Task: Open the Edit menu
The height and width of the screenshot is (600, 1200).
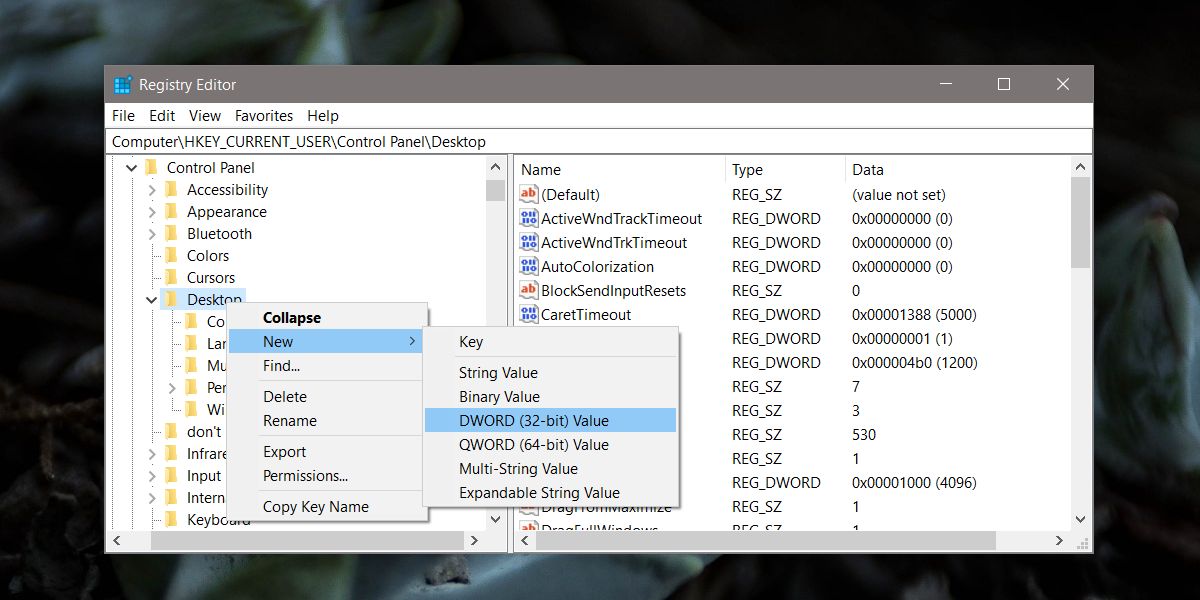Action: point(162,116)
